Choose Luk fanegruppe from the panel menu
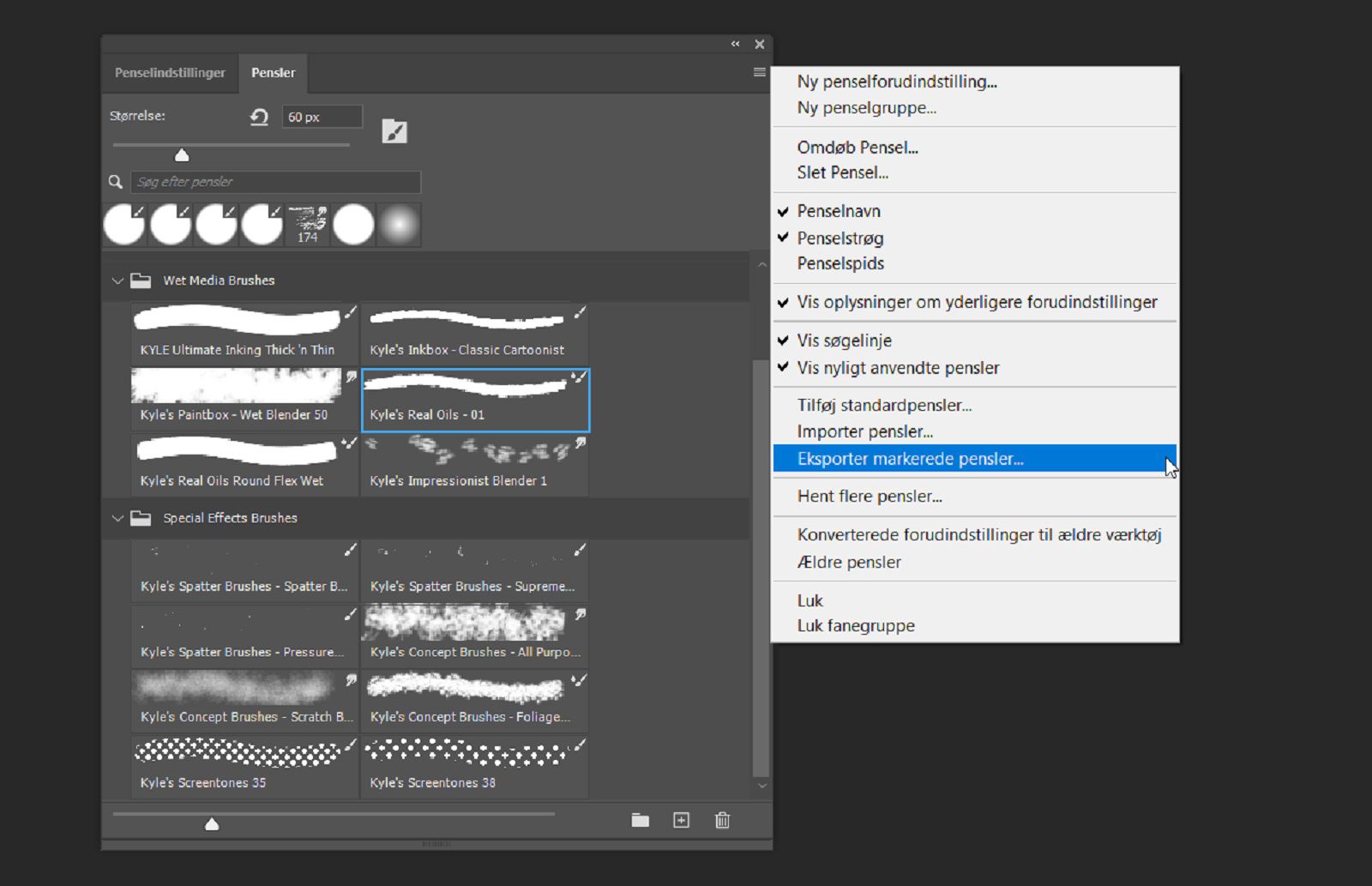 point(975,626)
